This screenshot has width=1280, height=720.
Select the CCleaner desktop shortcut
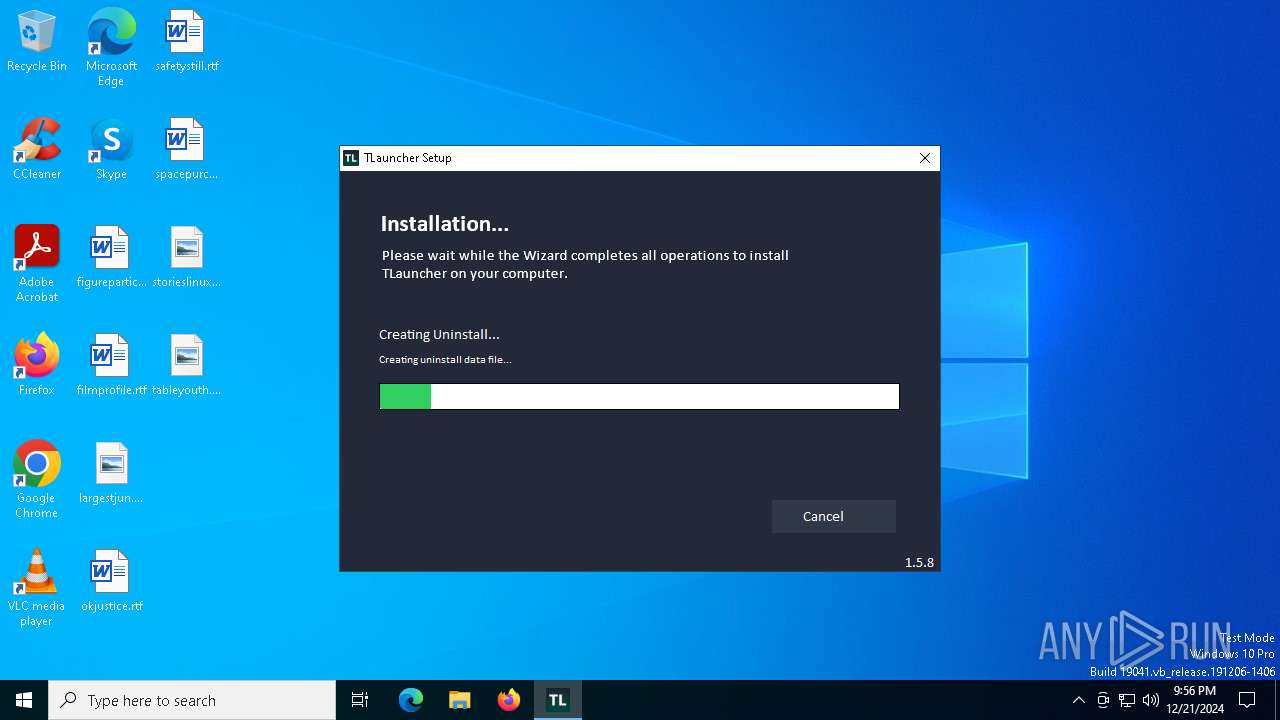click(37, 150)
